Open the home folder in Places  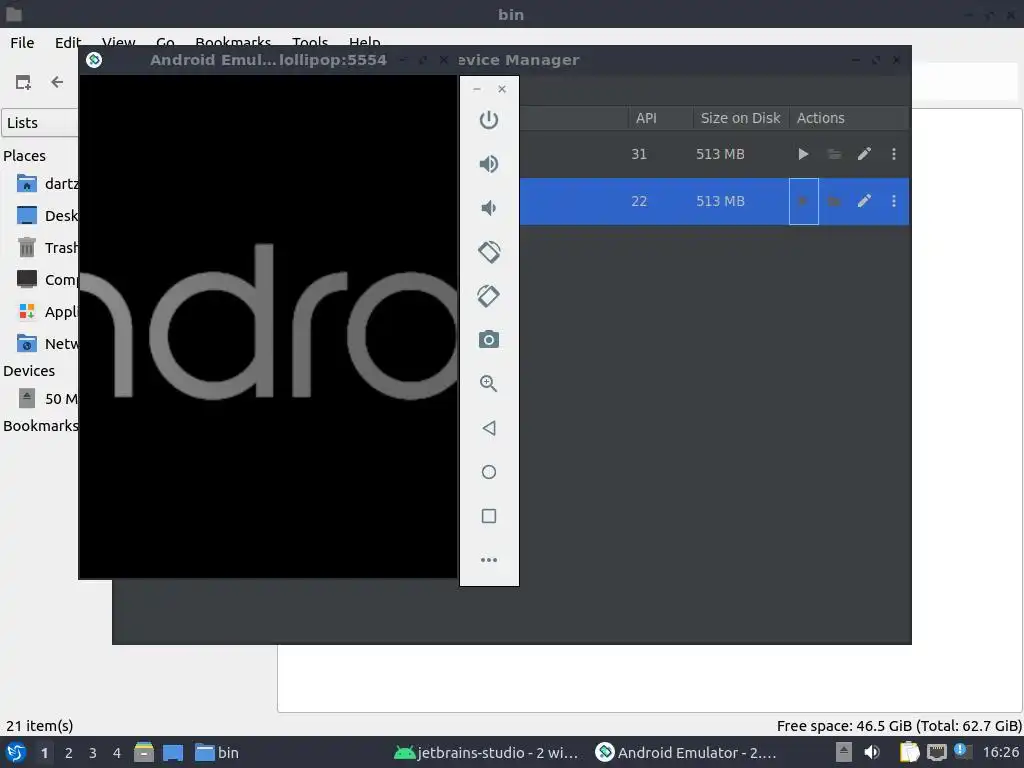tap(46, 184)
